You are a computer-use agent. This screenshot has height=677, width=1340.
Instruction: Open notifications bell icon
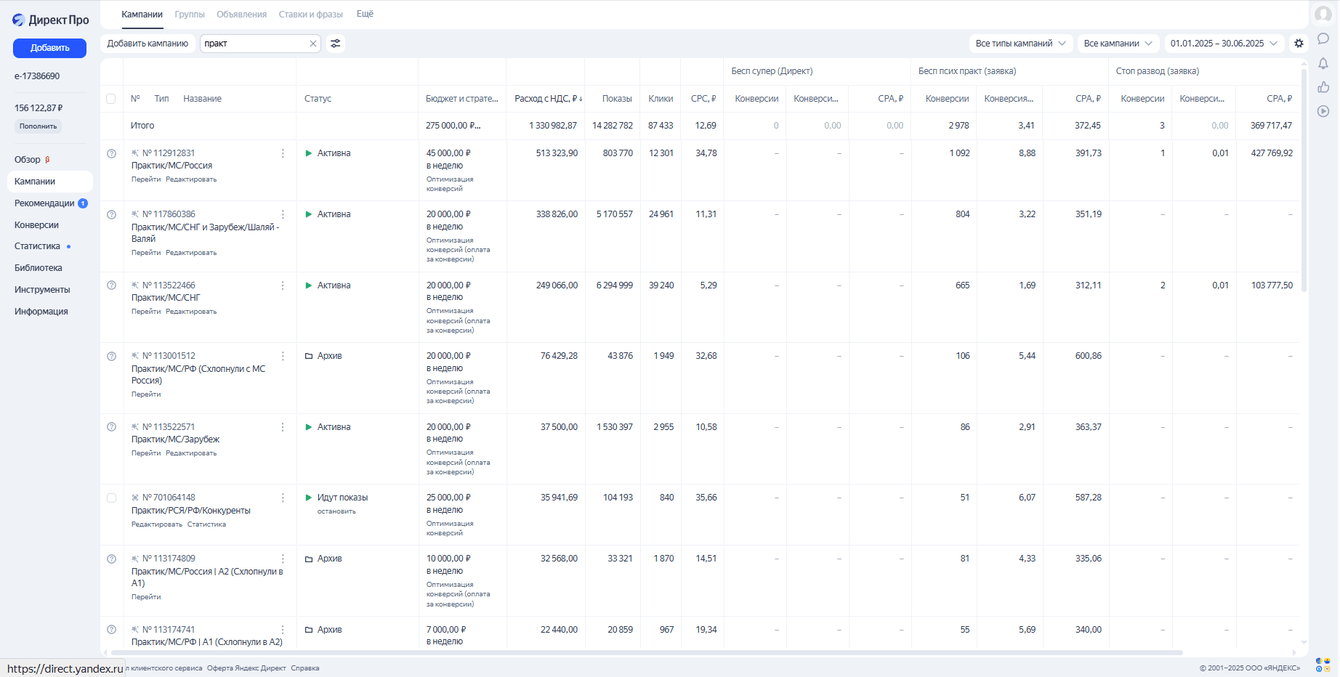[1323, 63]
